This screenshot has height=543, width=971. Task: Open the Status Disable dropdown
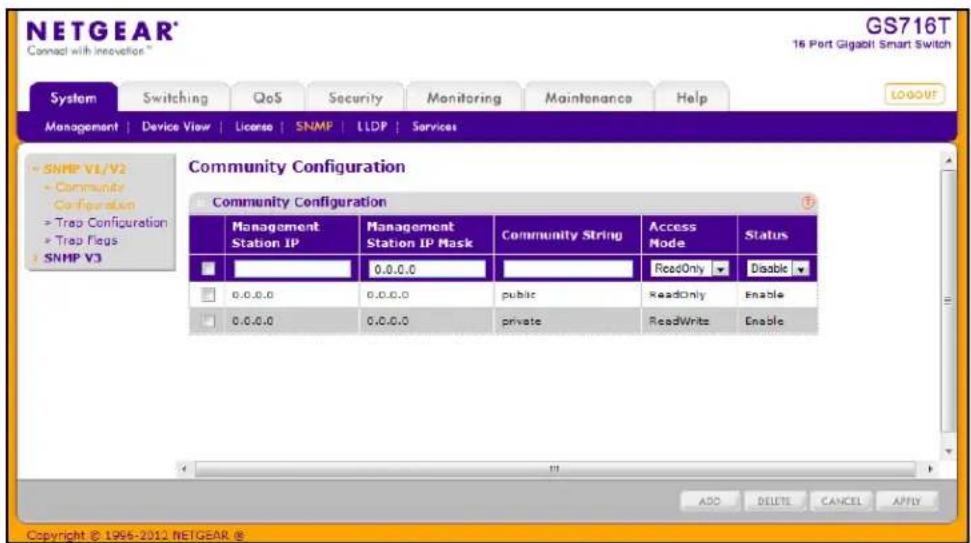[x=777, y=269]
